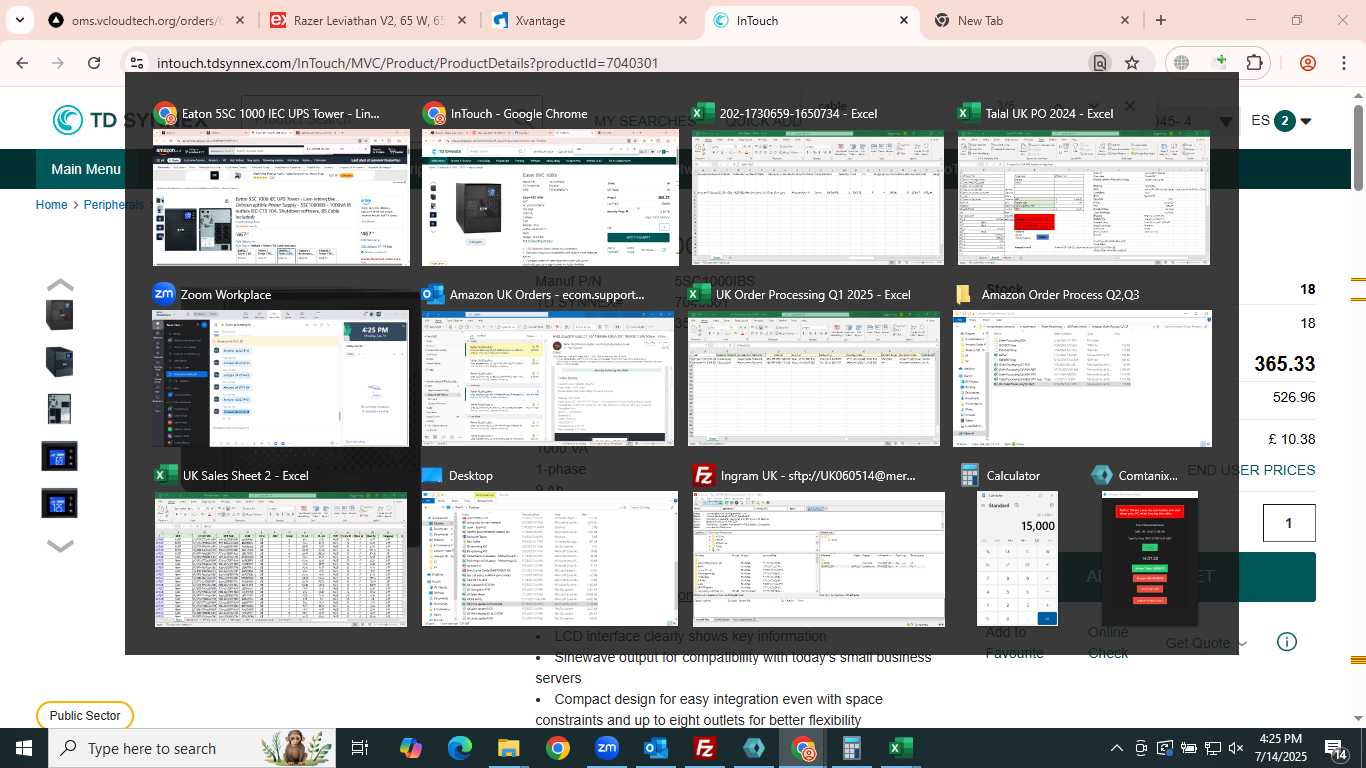Open the ES account dropdown arrow

(x=1306, y=122)
